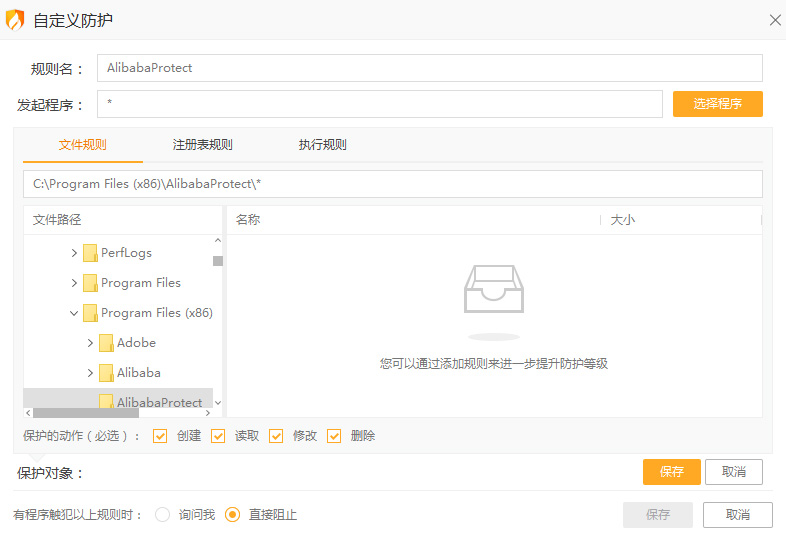Viewport: 786px width, 540px height.
Task: Select the 询问我 radio option
Action: pos(162,514)
